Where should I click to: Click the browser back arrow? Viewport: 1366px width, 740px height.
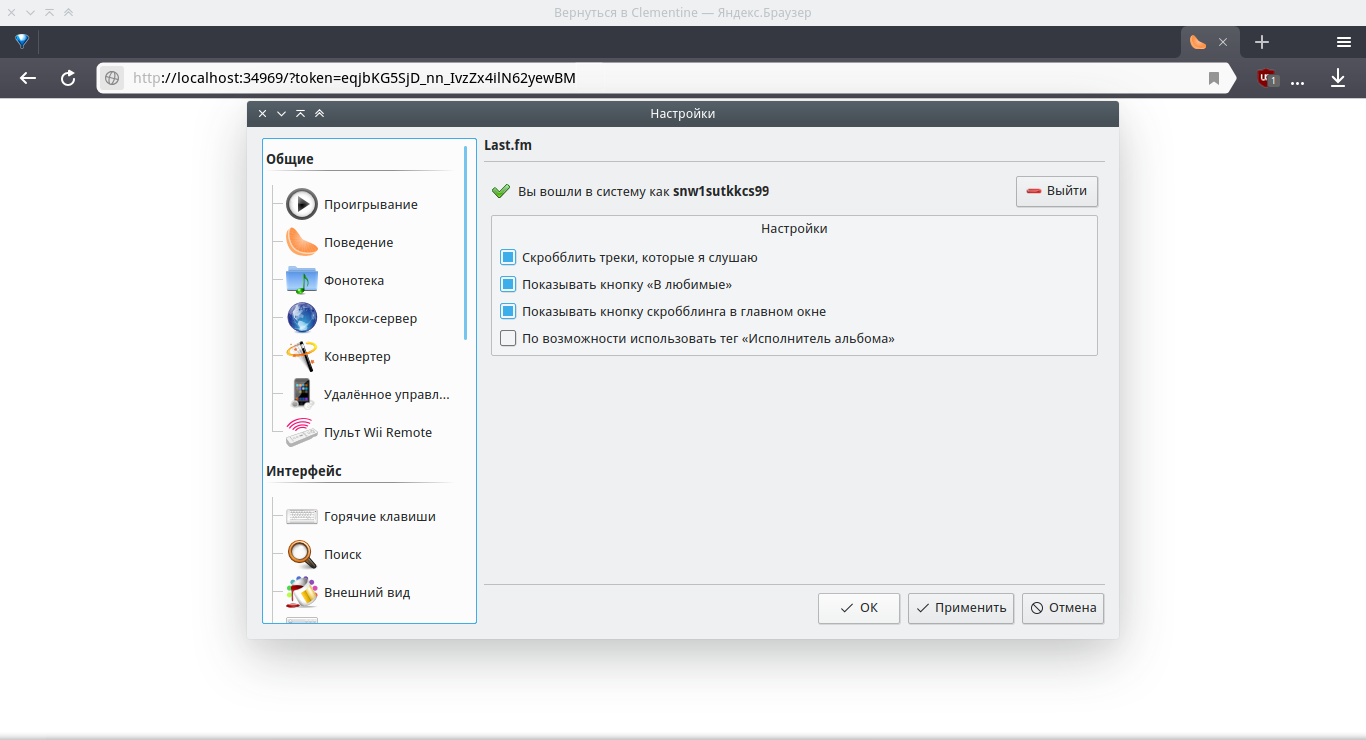click(28, 78)
